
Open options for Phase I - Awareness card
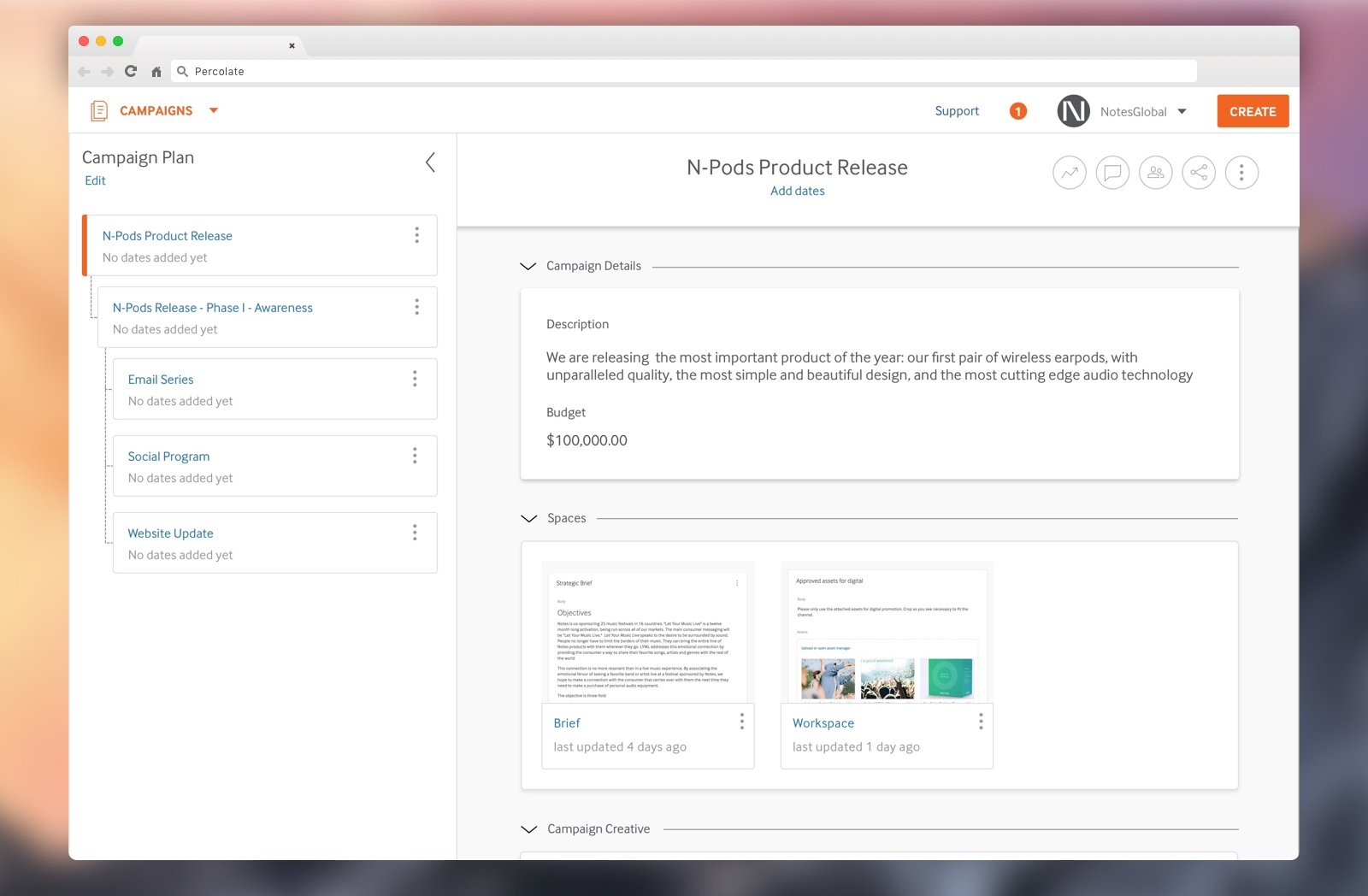coord(417,307)
